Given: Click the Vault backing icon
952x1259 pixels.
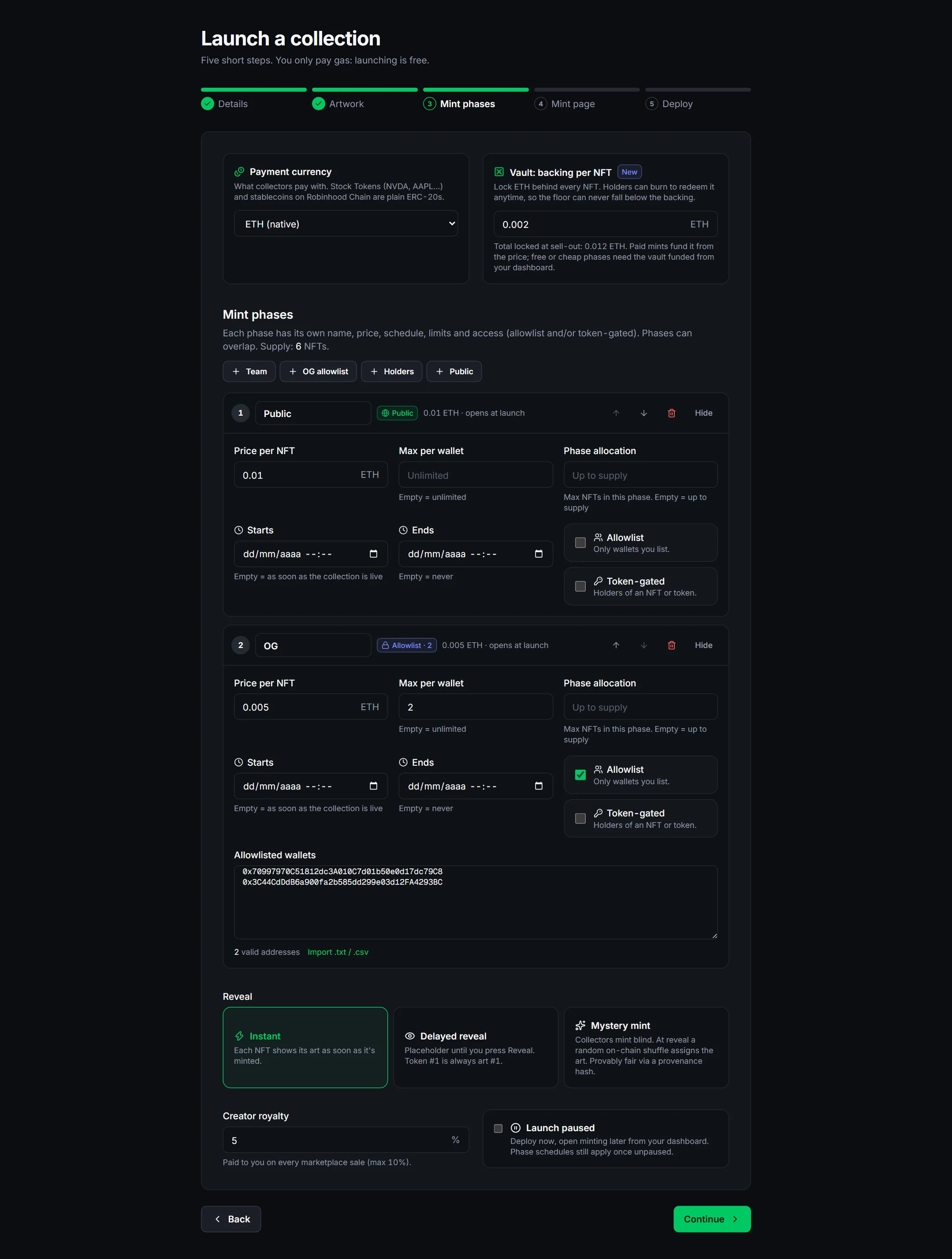Looking at the screenshot, I should point(499,172).
